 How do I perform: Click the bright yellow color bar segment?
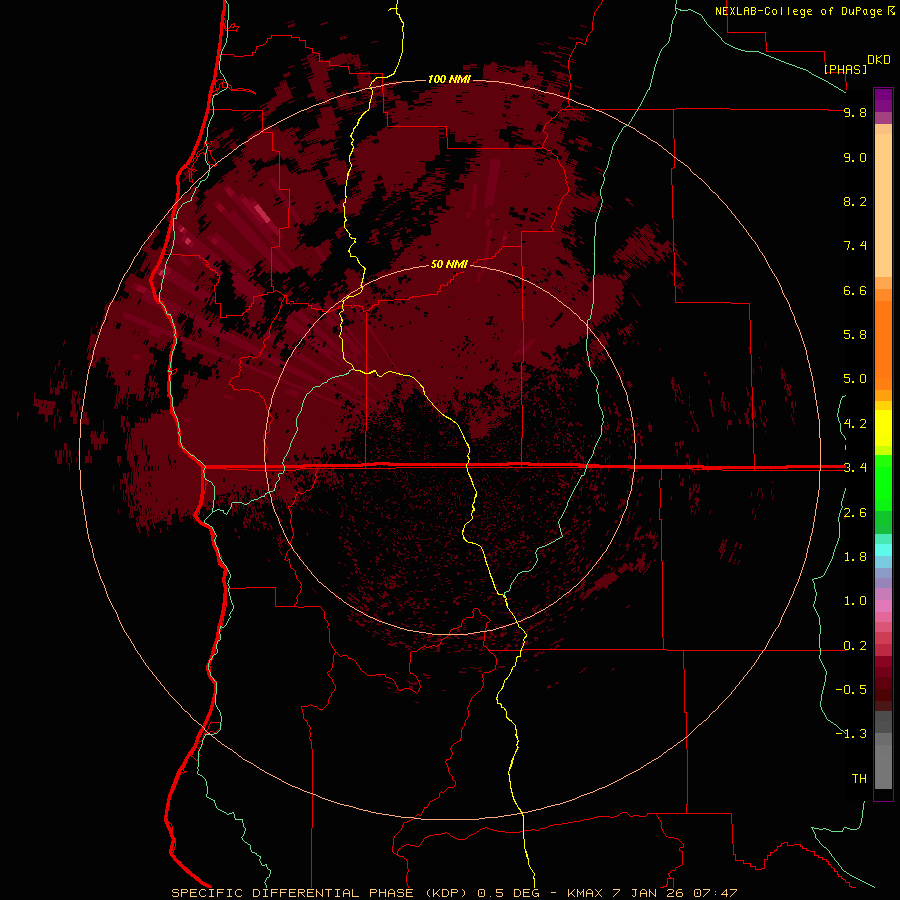click(x=883, y=428)
